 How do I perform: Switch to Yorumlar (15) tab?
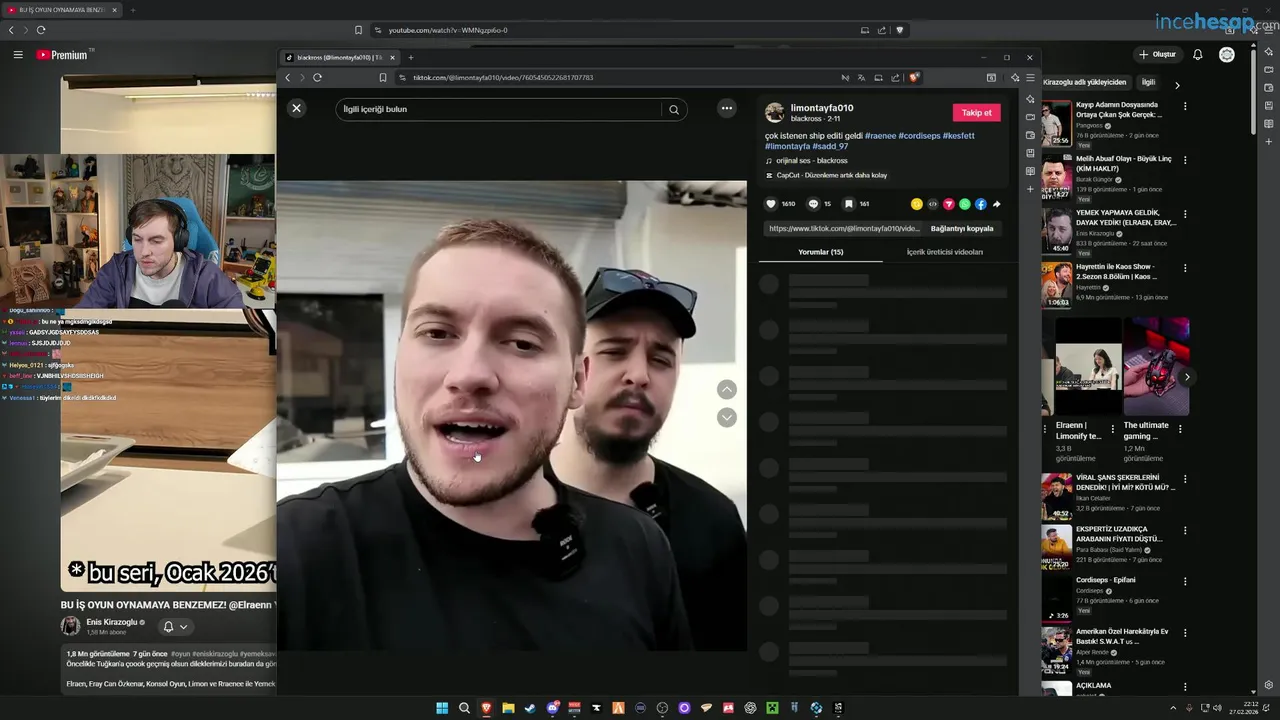821,252
